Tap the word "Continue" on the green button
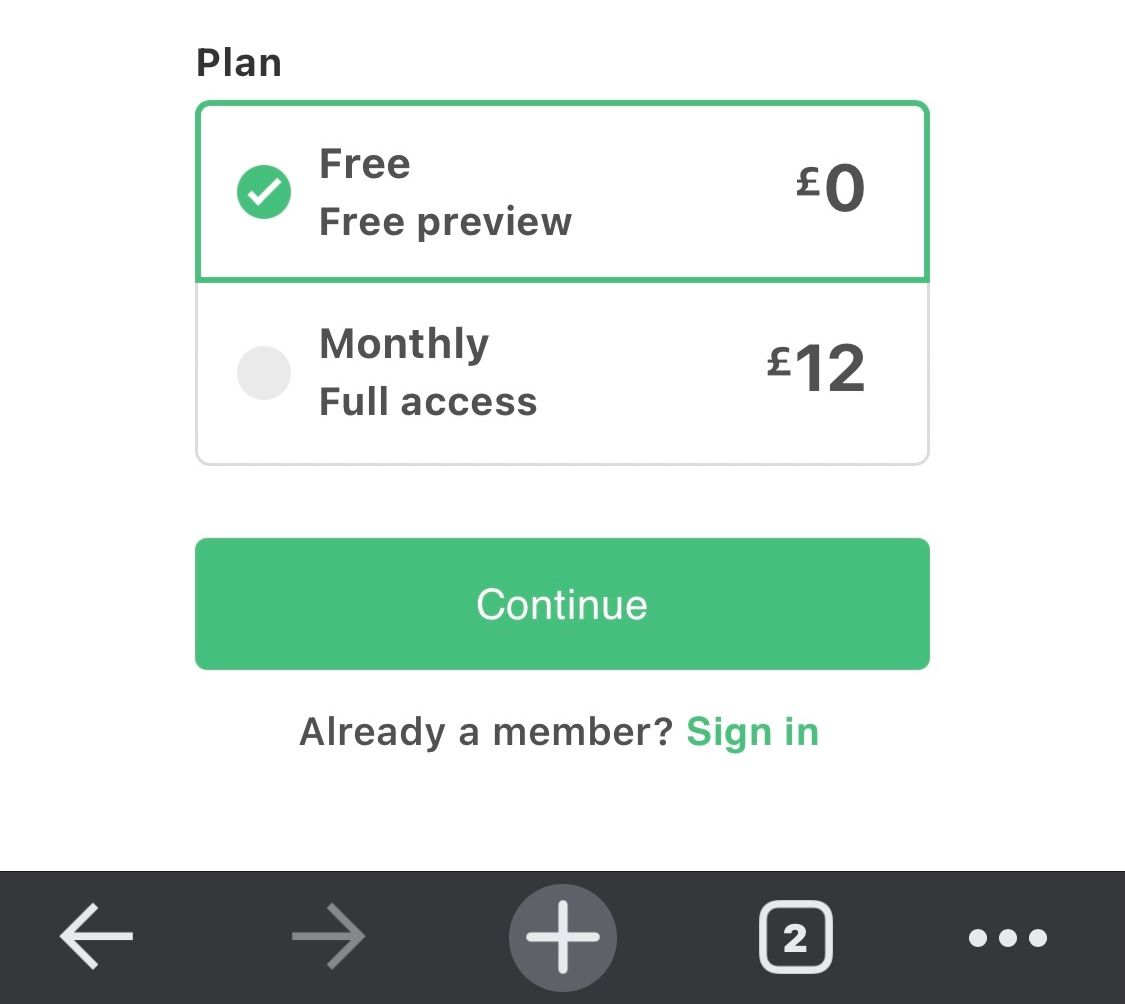The width and height of the screenshot is (1125, 1004). click(562, 604)
